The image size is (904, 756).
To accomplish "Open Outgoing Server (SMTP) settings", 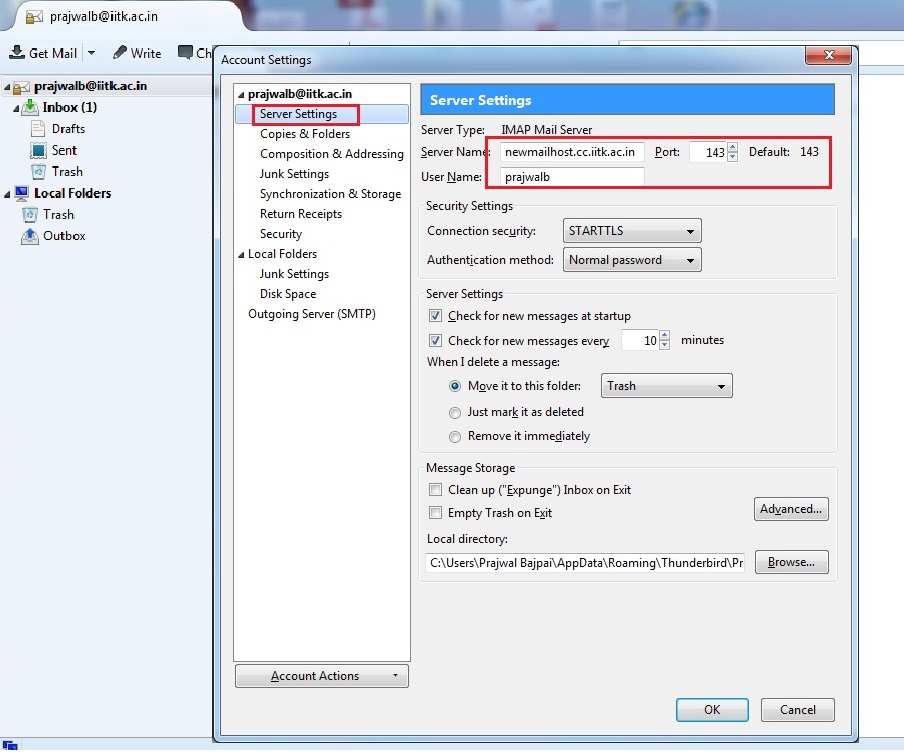I will [x=312, y=314].
